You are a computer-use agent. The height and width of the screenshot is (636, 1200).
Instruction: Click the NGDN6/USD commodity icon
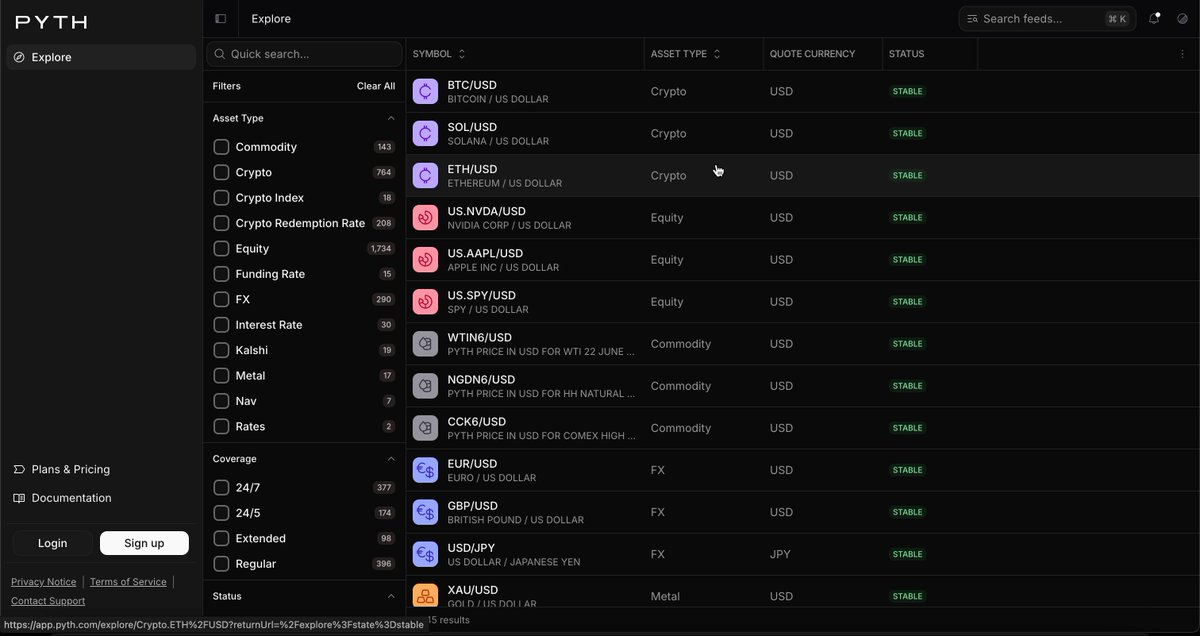tap(425, 385)
